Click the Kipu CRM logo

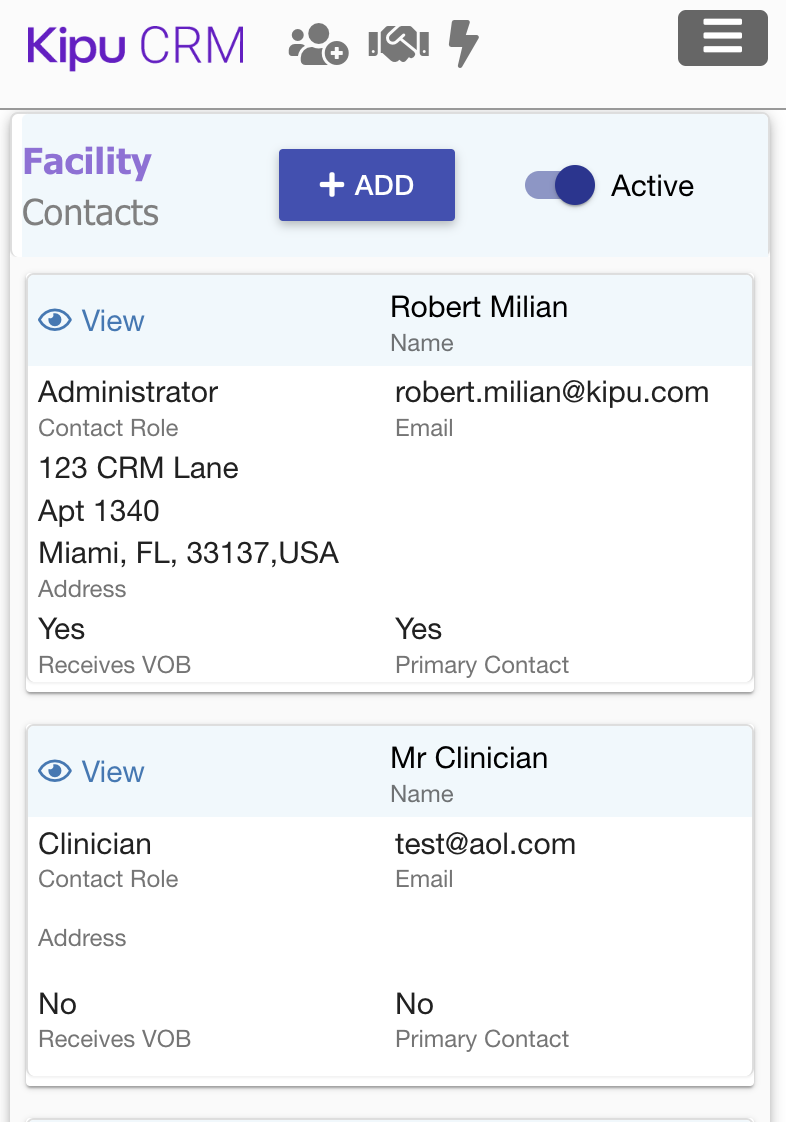point(136,46)
